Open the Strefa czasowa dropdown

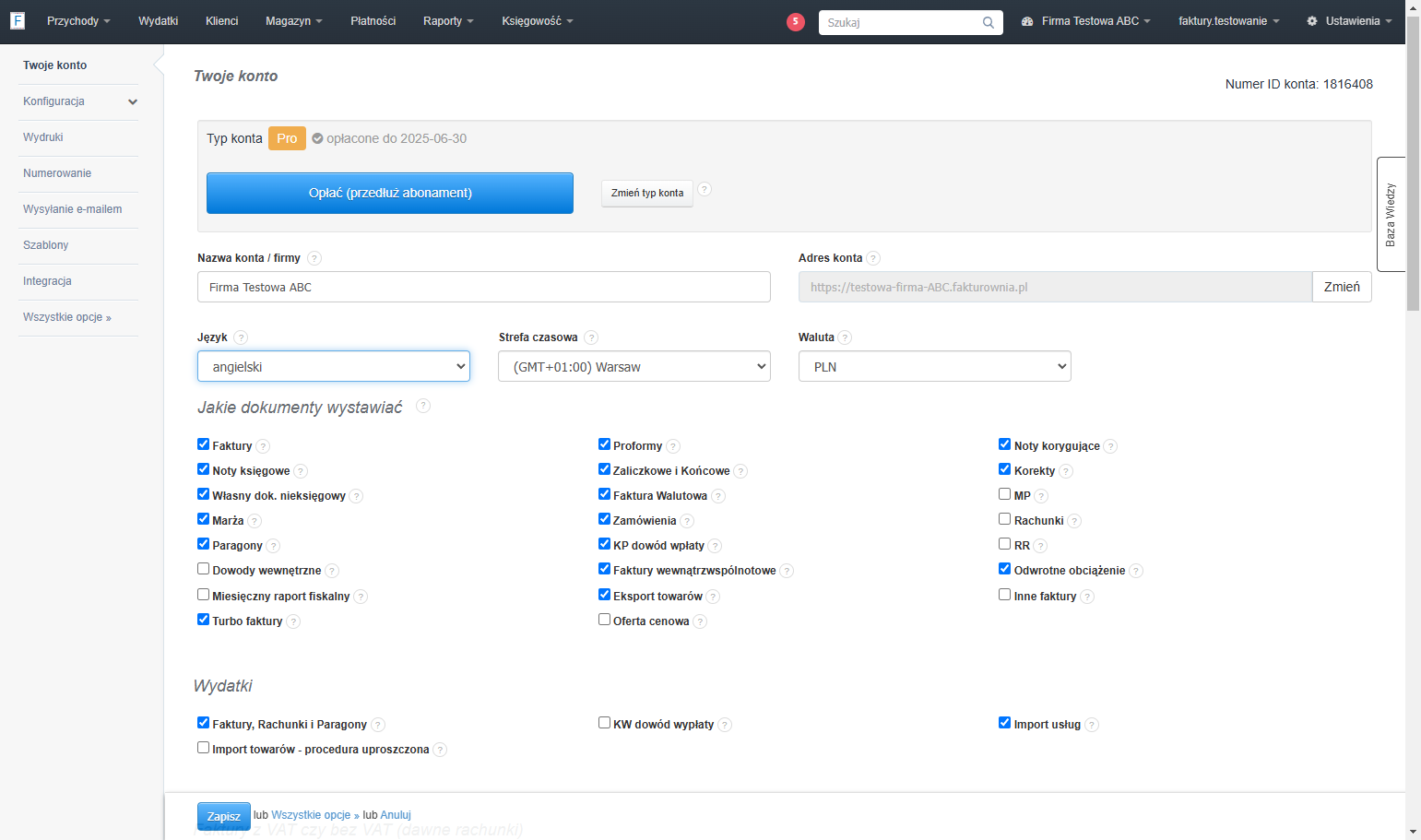(x=634, y=366)
